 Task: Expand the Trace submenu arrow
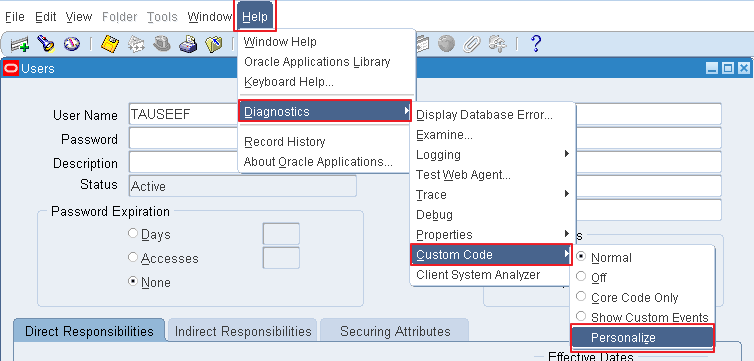pos(567,194)
